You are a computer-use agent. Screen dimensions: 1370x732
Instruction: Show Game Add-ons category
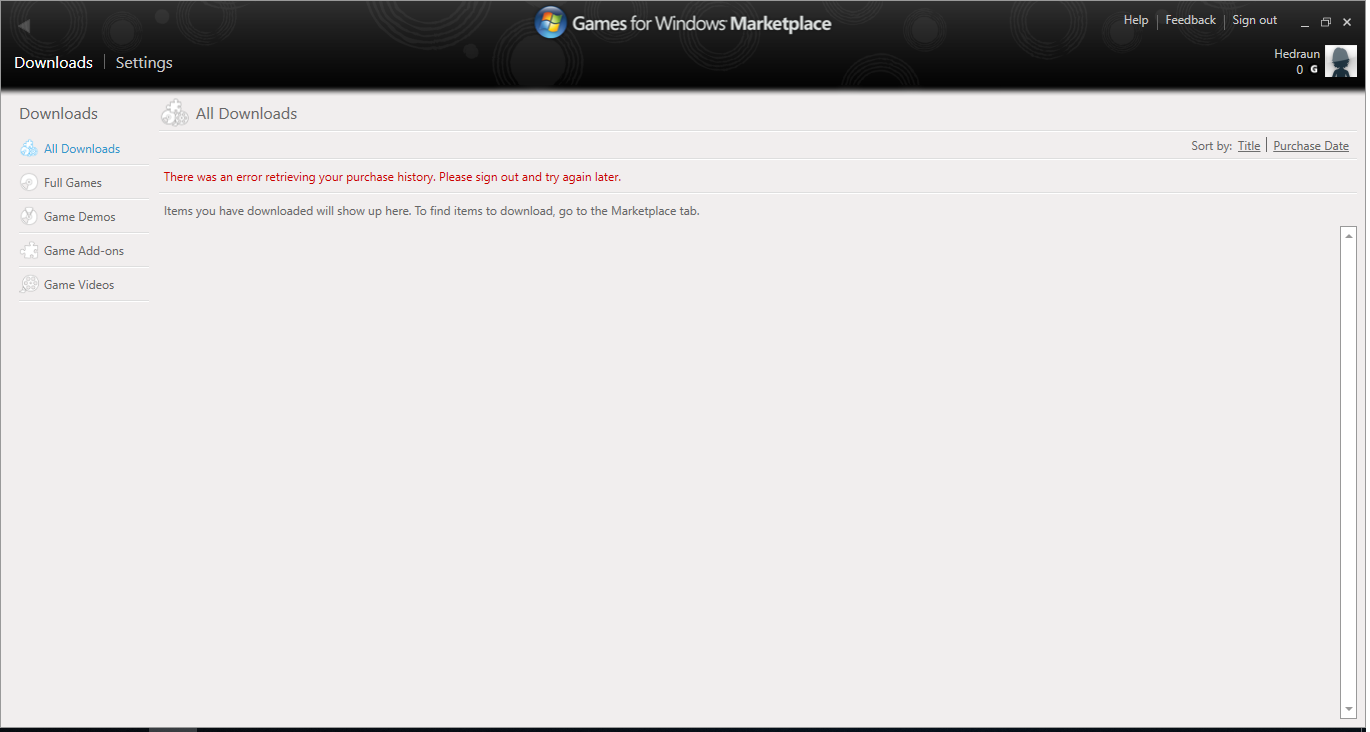coord(84,251)
